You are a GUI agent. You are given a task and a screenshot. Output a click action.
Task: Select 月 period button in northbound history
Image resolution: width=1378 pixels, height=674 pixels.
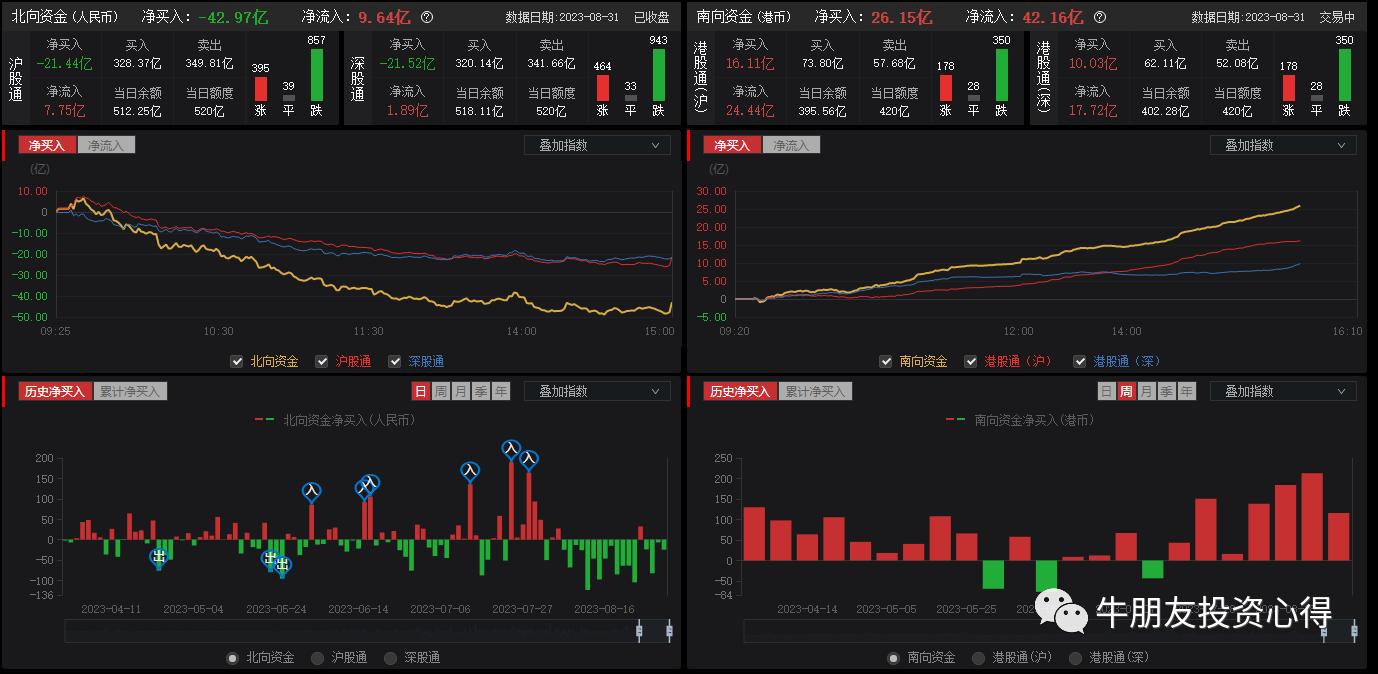460,391
